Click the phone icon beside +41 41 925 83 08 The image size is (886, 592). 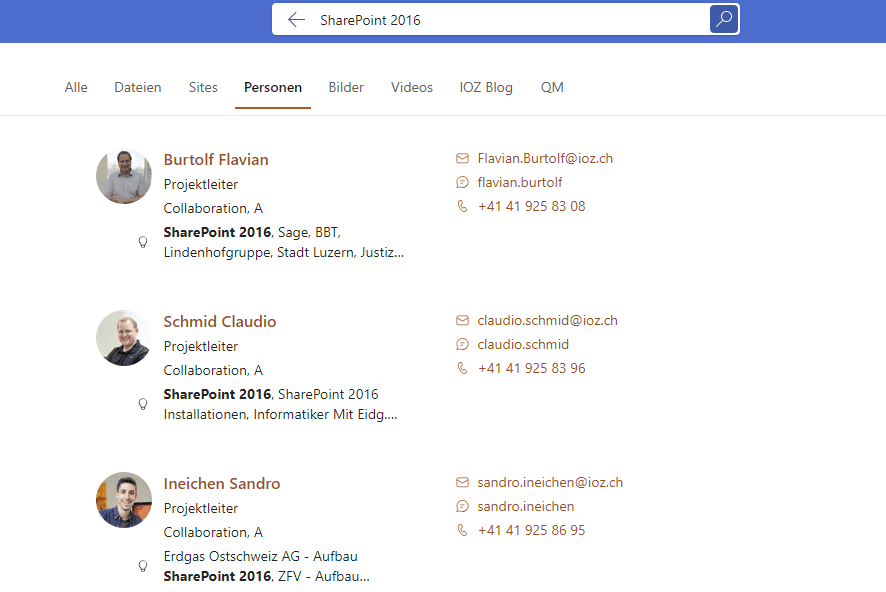(x=462, y=206)
